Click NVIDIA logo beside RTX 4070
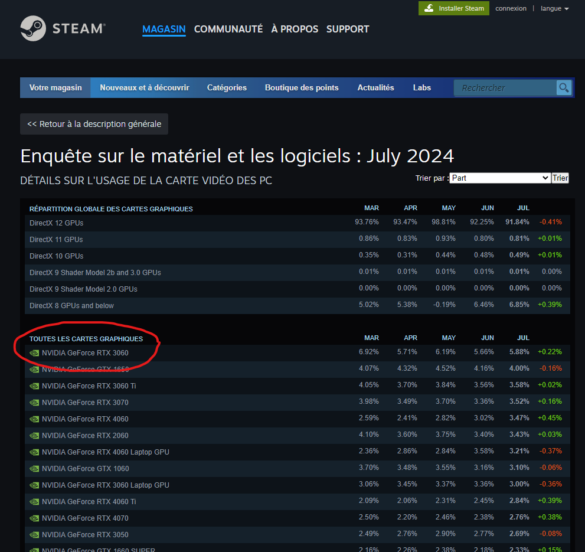 tap(34, 518)
